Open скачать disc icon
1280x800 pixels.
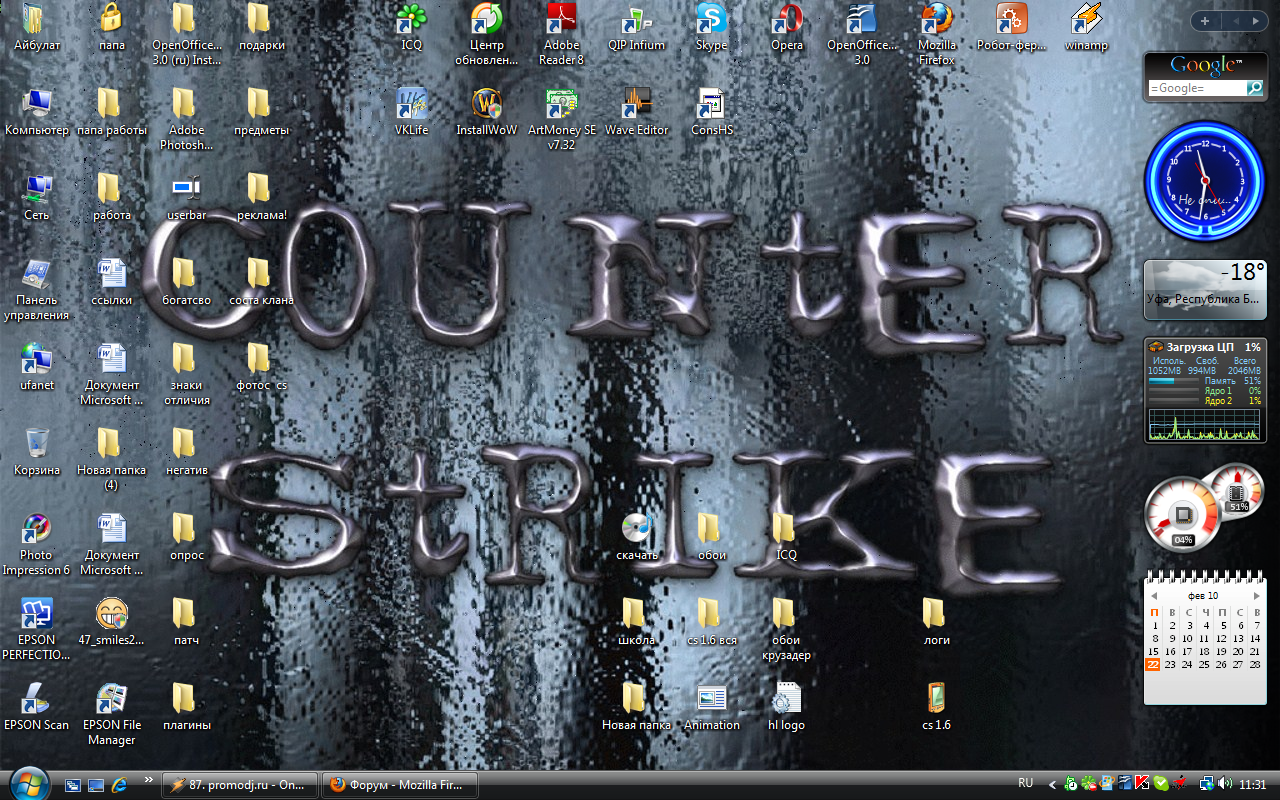[636, 528]
